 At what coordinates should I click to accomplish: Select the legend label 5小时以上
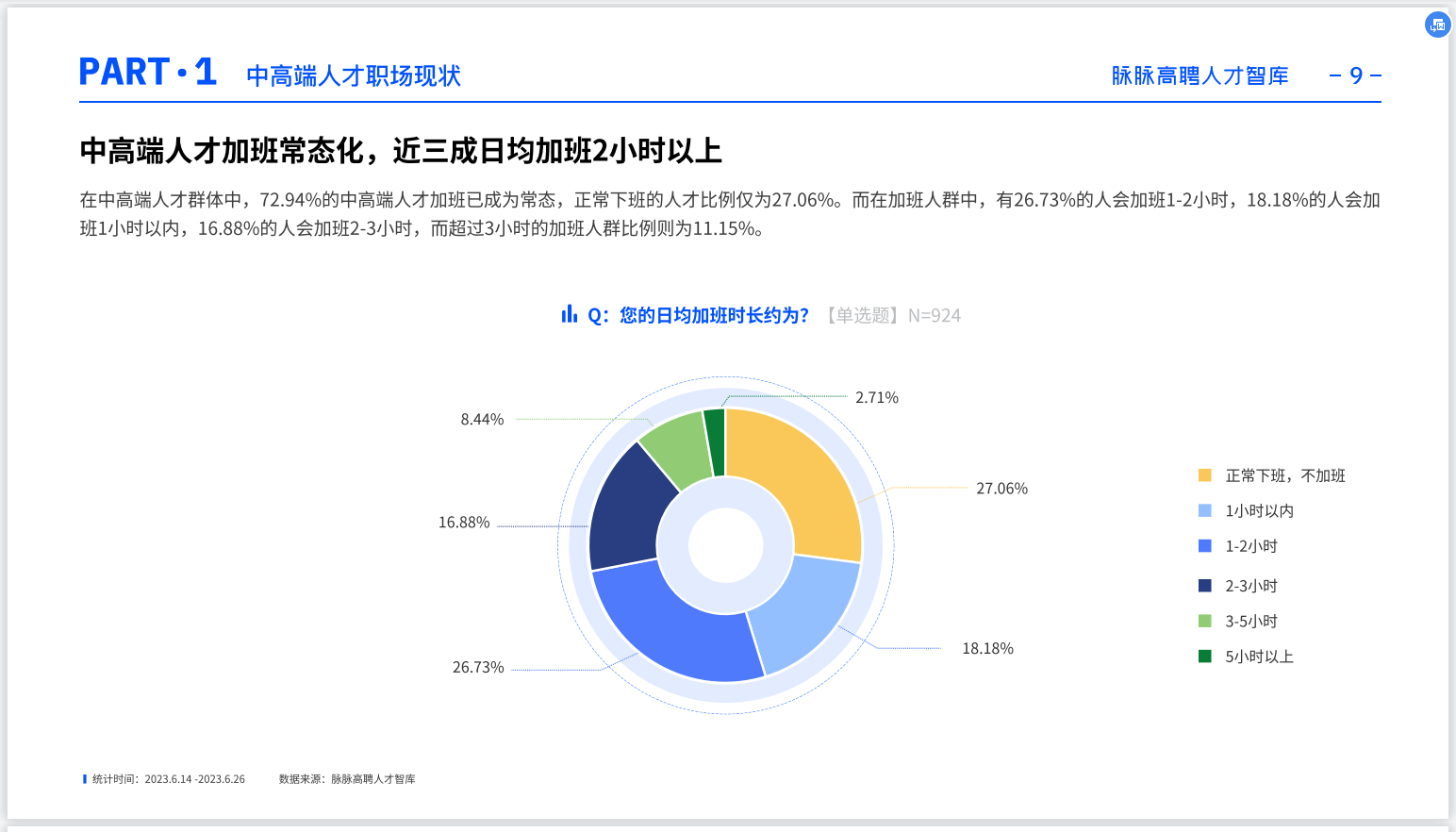coord(1260,657)
